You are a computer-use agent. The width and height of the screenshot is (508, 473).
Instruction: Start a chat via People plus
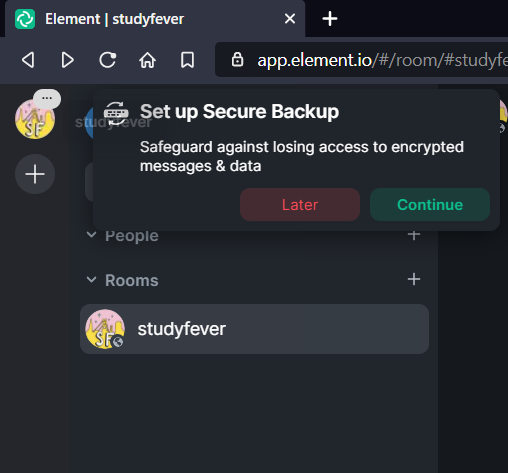(x=414, y=235)
